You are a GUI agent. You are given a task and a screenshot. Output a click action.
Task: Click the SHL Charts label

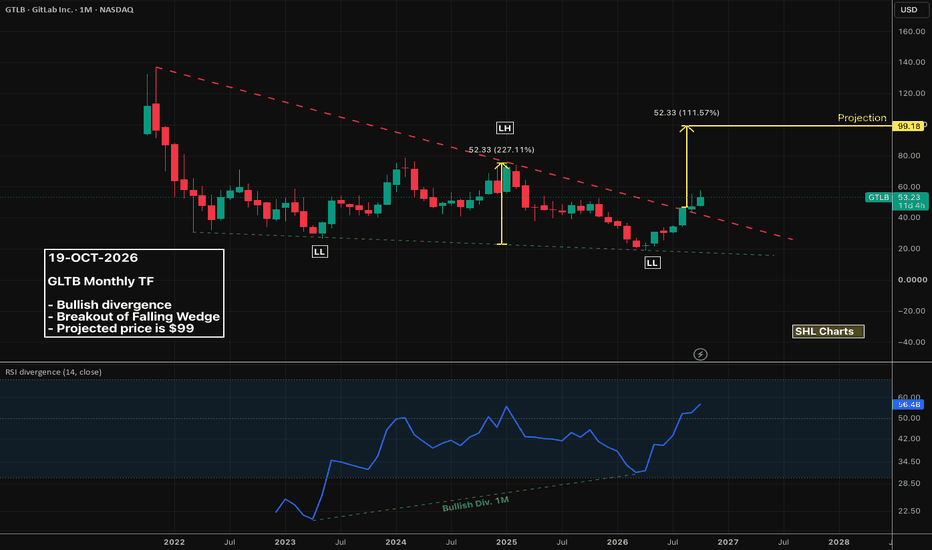pos(828,331)
